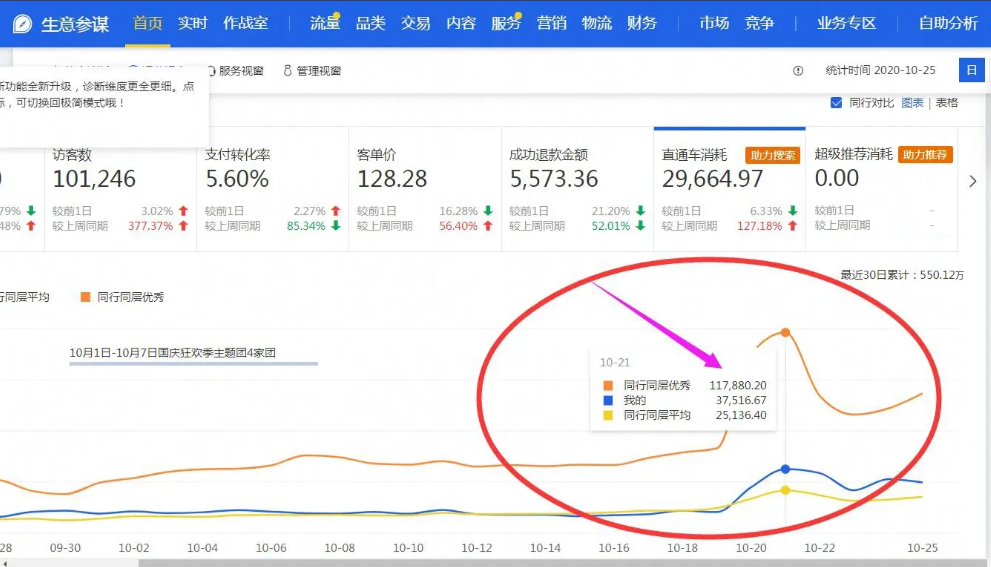Click the 生意参谋 logo icon
The height and width of the screenshot is (567, 991).
coord(22,24)
